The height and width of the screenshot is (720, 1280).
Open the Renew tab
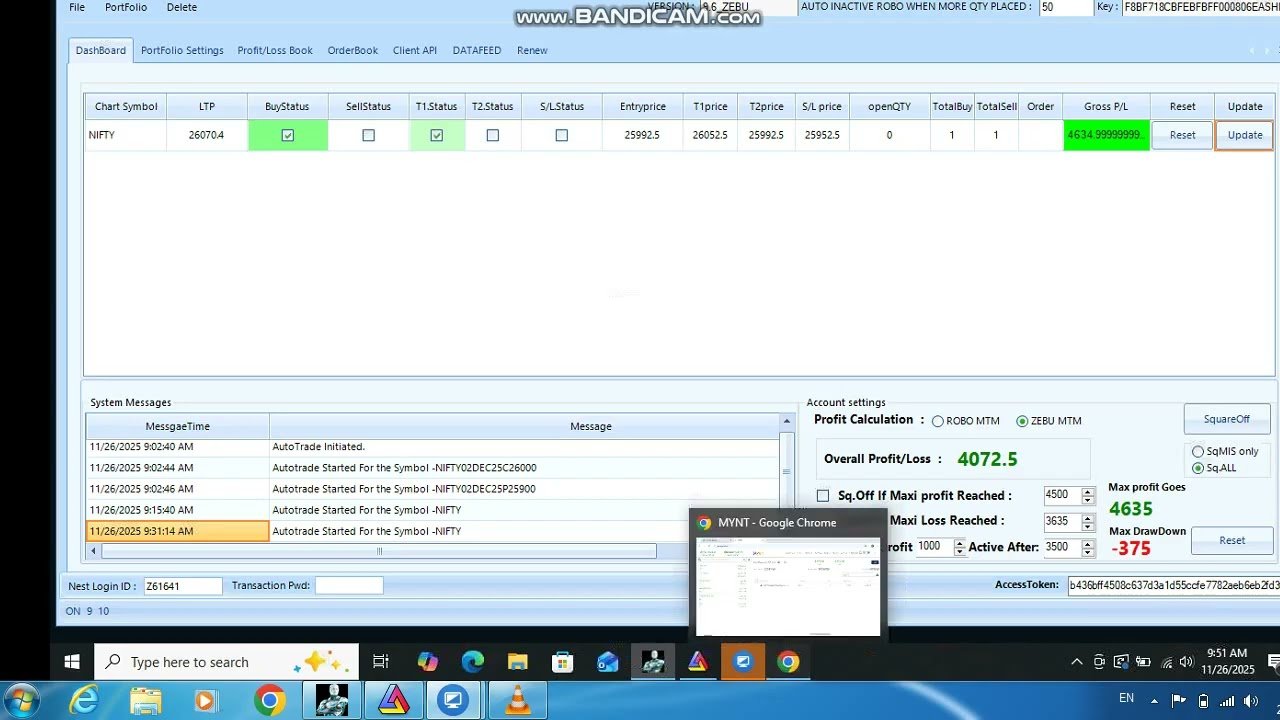click(x=532, y=50)
